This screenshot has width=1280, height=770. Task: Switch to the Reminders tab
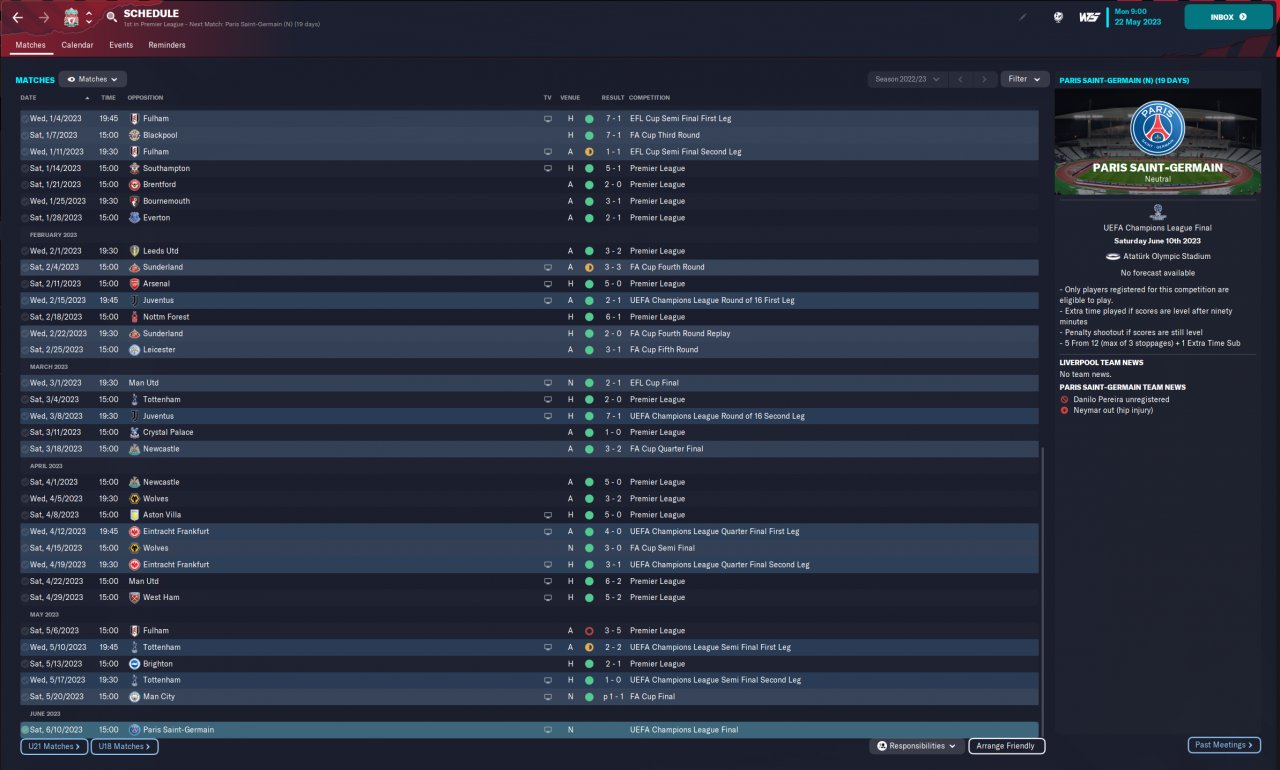(167, 45)
